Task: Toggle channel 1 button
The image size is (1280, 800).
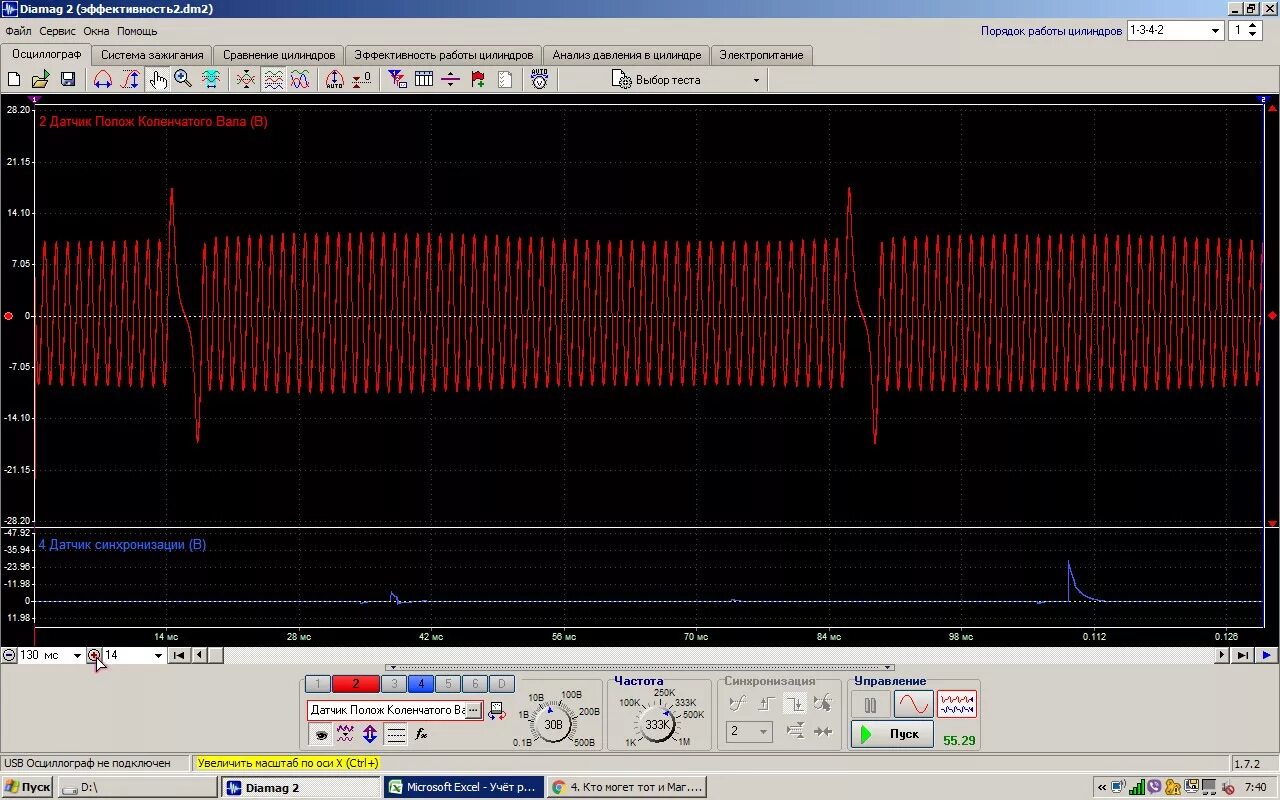Action: tap(317, 684)
